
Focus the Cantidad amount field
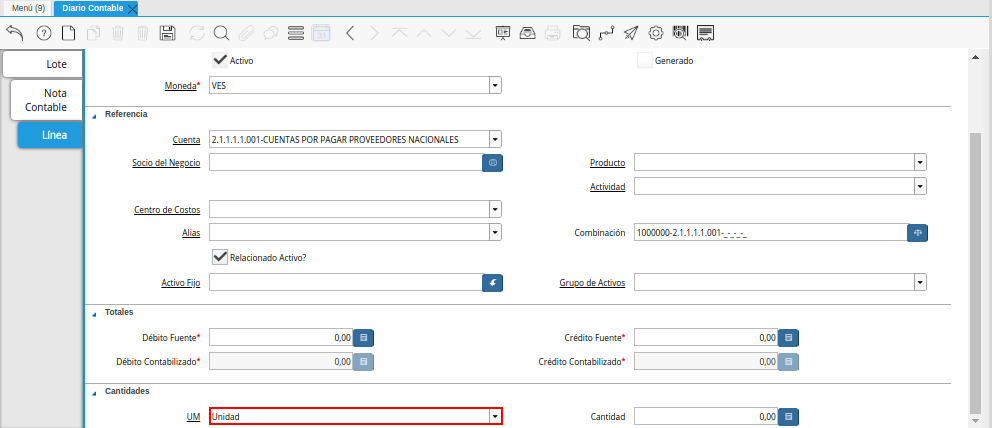tap(705, 417)
